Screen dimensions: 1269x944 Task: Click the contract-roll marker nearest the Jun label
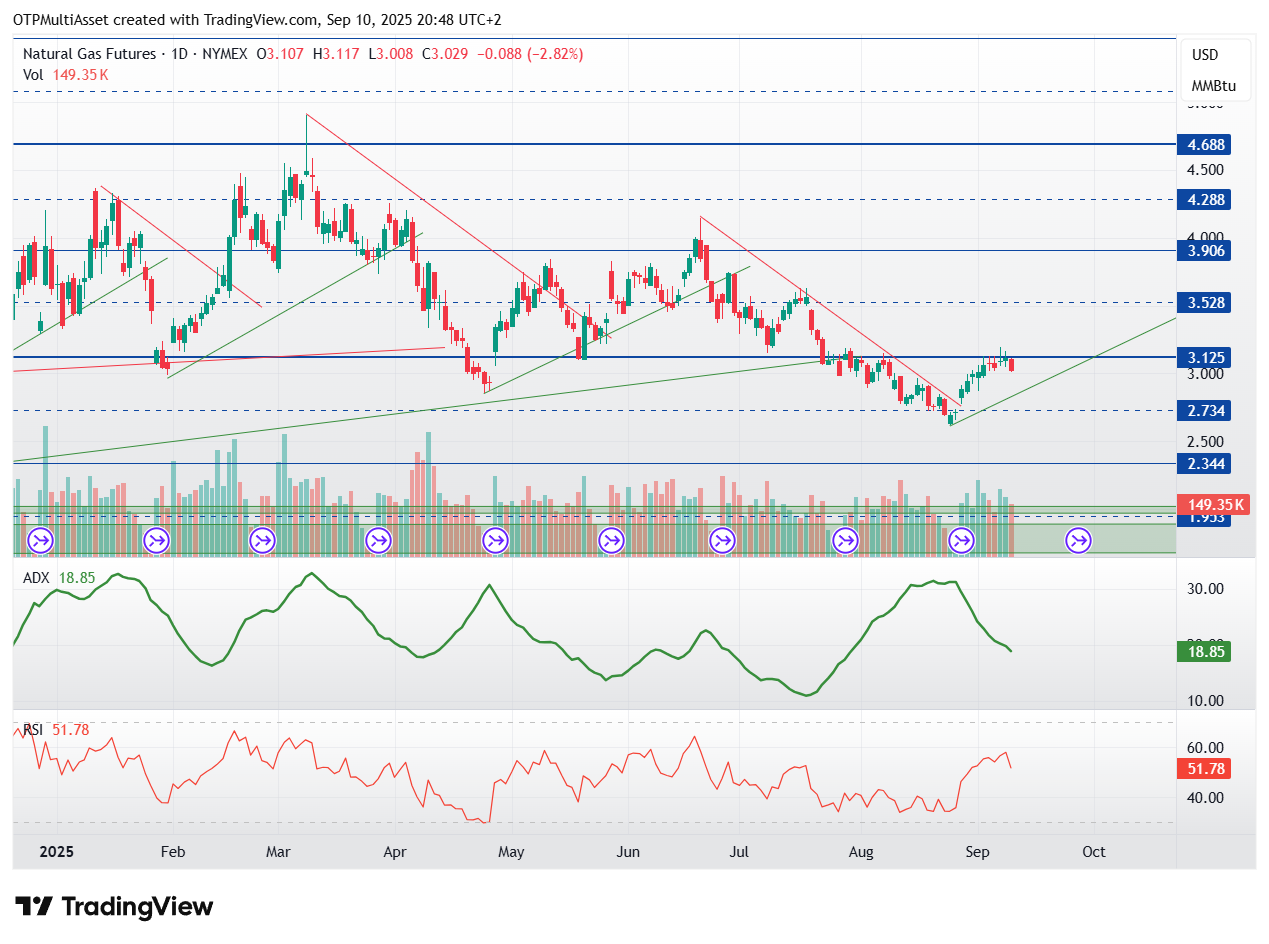611,541
